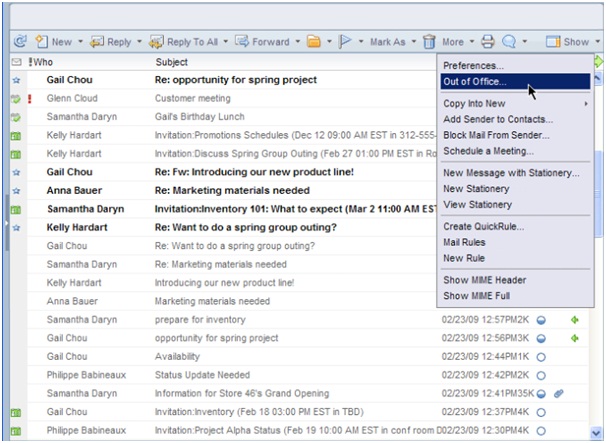The width and height of the screenshot is (606, 443).
Task: Click Reply To All in toolbar
Action: (x=184, y=41)
